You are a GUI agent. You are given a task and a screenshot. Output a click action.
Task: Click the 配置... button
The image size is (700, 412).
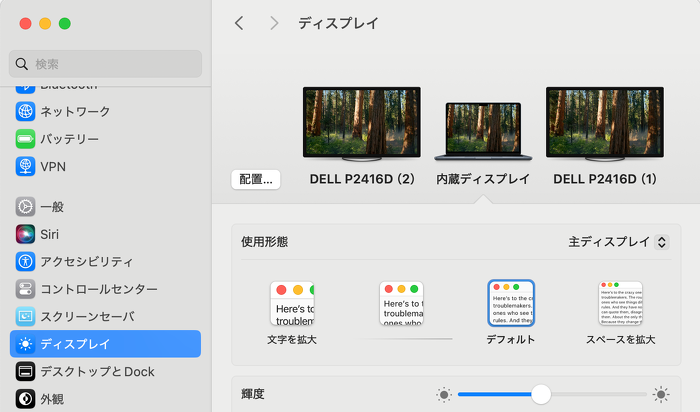[256, 179]
